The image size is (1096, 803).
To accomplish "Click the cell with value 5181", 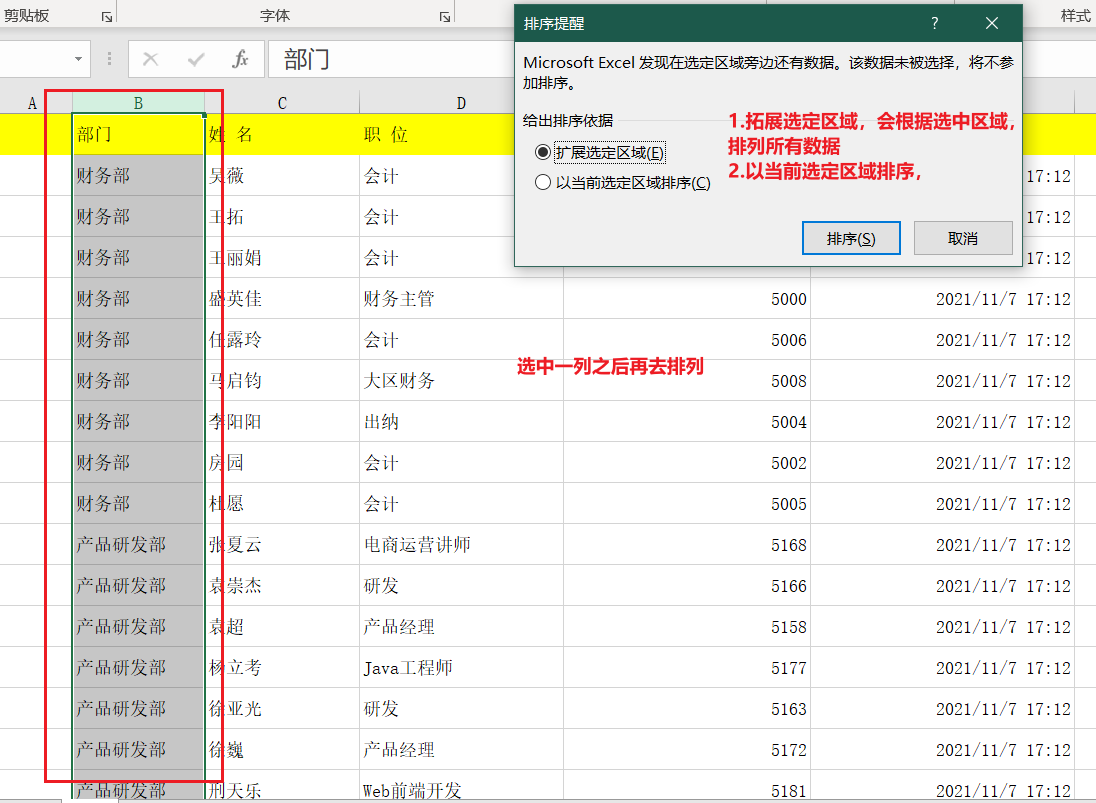I will [x=687, y=787].
